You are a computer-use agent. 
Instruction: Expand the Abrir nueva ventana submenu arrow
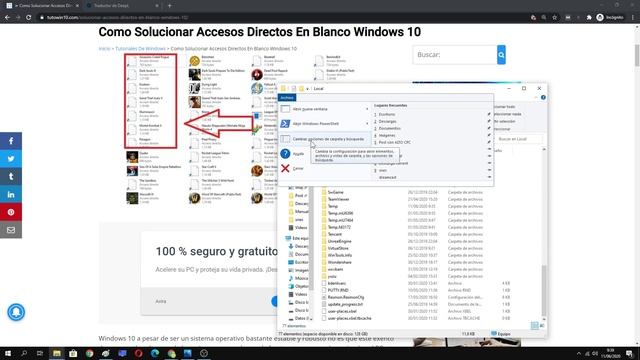tap(367, 109)
